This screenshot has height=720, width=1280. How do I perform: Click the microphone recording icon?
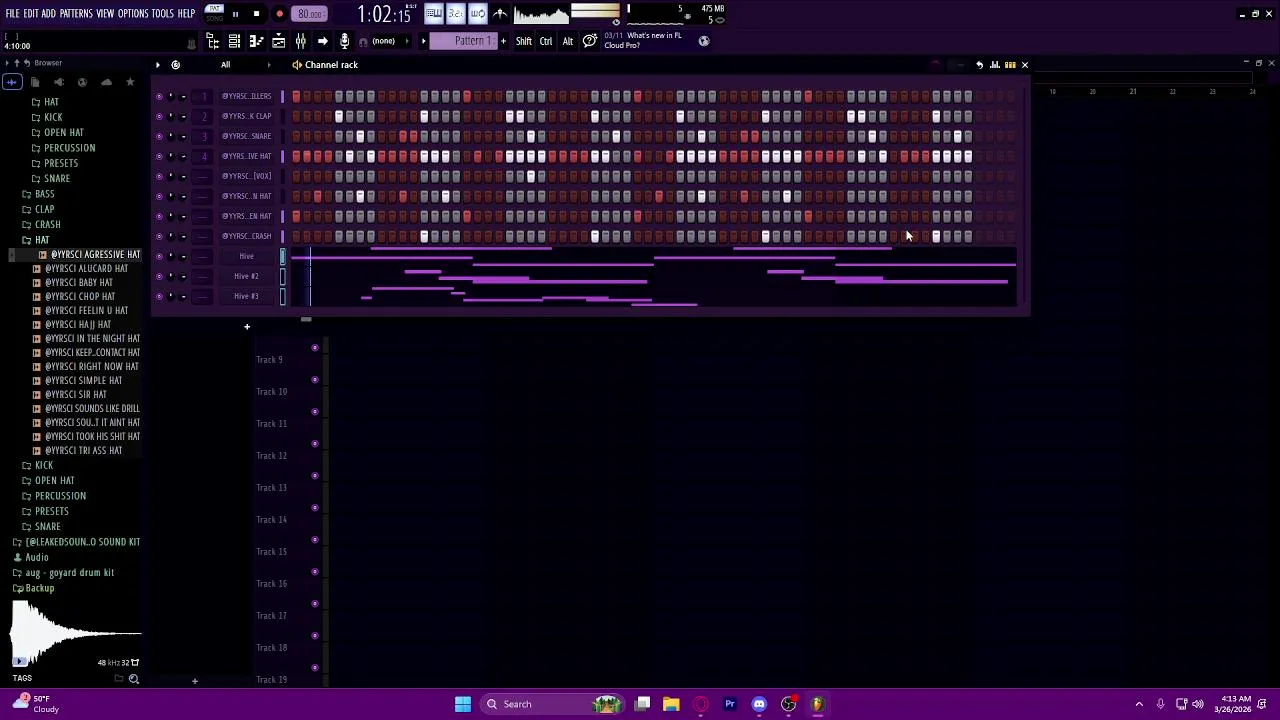point(344,41)
